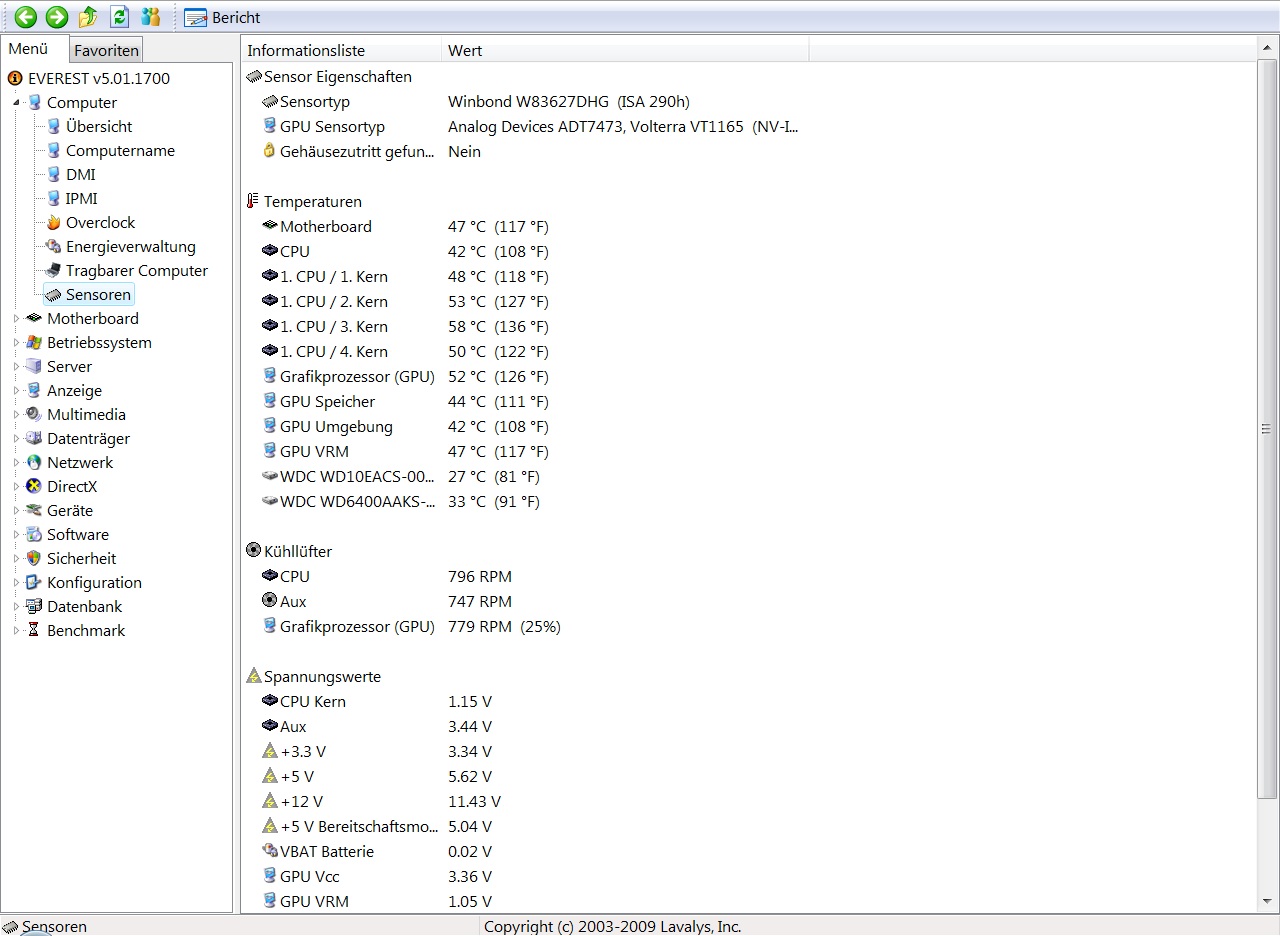Select EVEREST v5.01.1700 root node
The image size is (1280, 936).
[99, 78]
